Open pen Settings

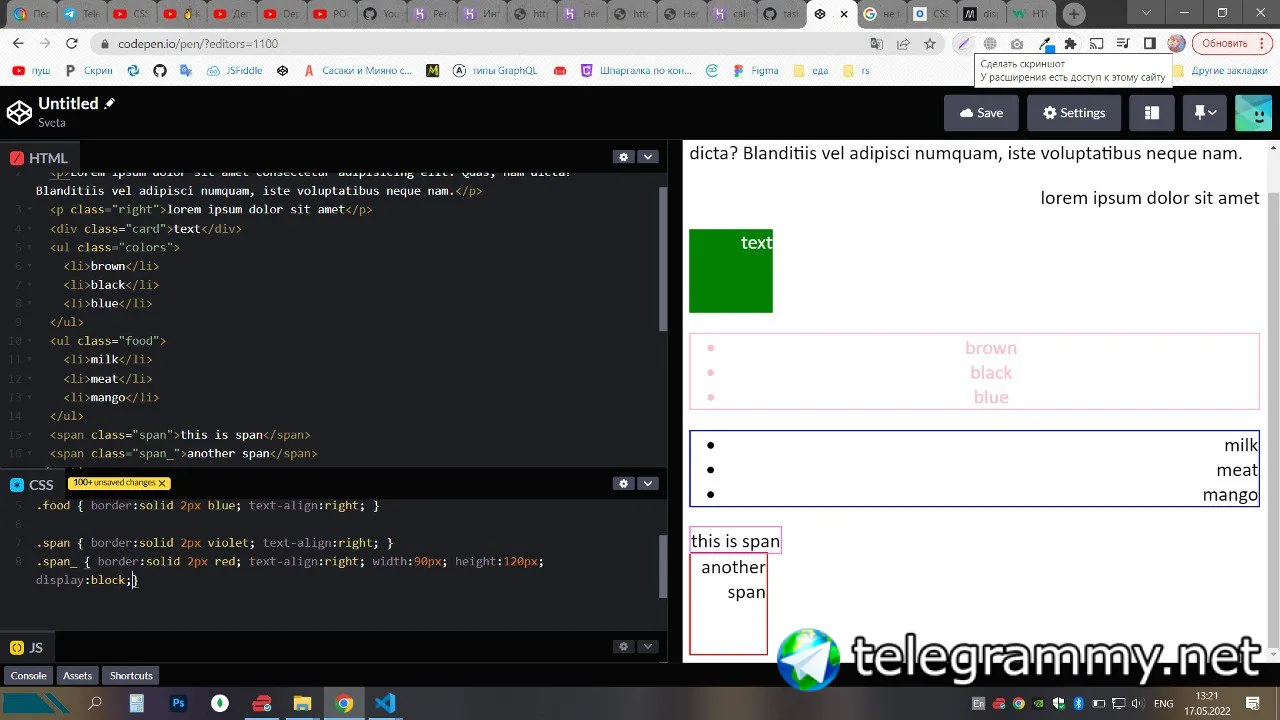[x=1073, y=113]
